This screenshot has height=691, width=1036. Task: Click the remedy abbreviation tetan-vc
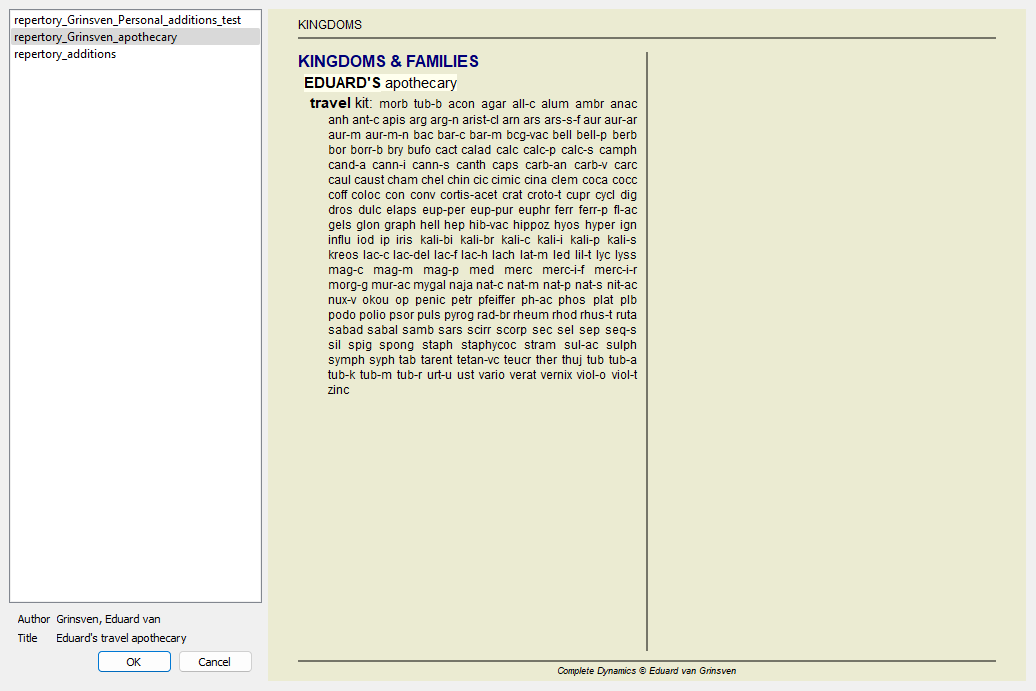click(478, 360)
